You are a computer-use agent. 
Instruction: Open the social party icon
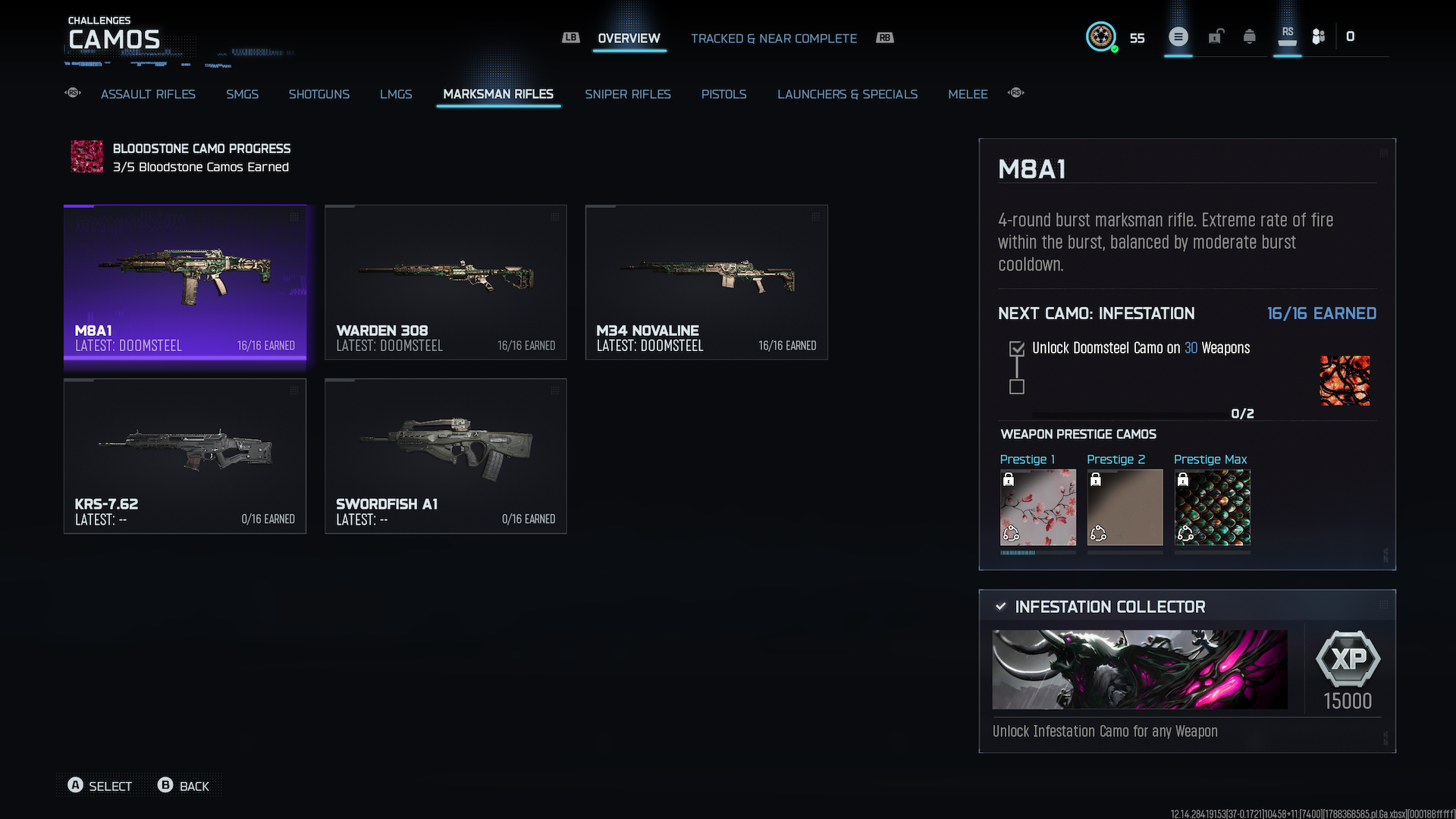tap(1319, 36)
